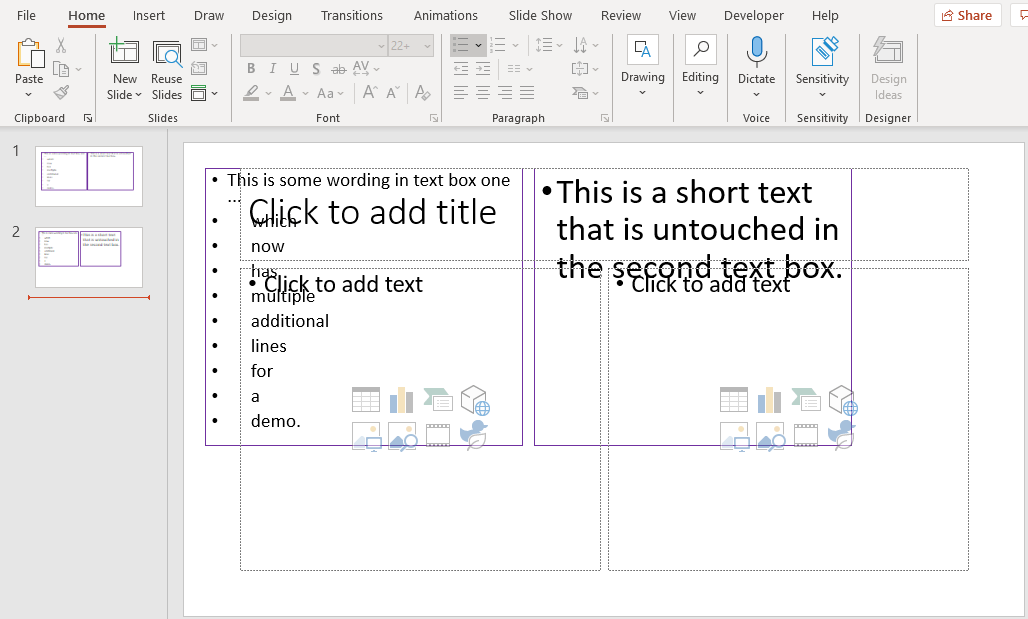Click the Cut scissors icon
Image resolution: width=1028 pixels, height=619 pixels.
61,45
